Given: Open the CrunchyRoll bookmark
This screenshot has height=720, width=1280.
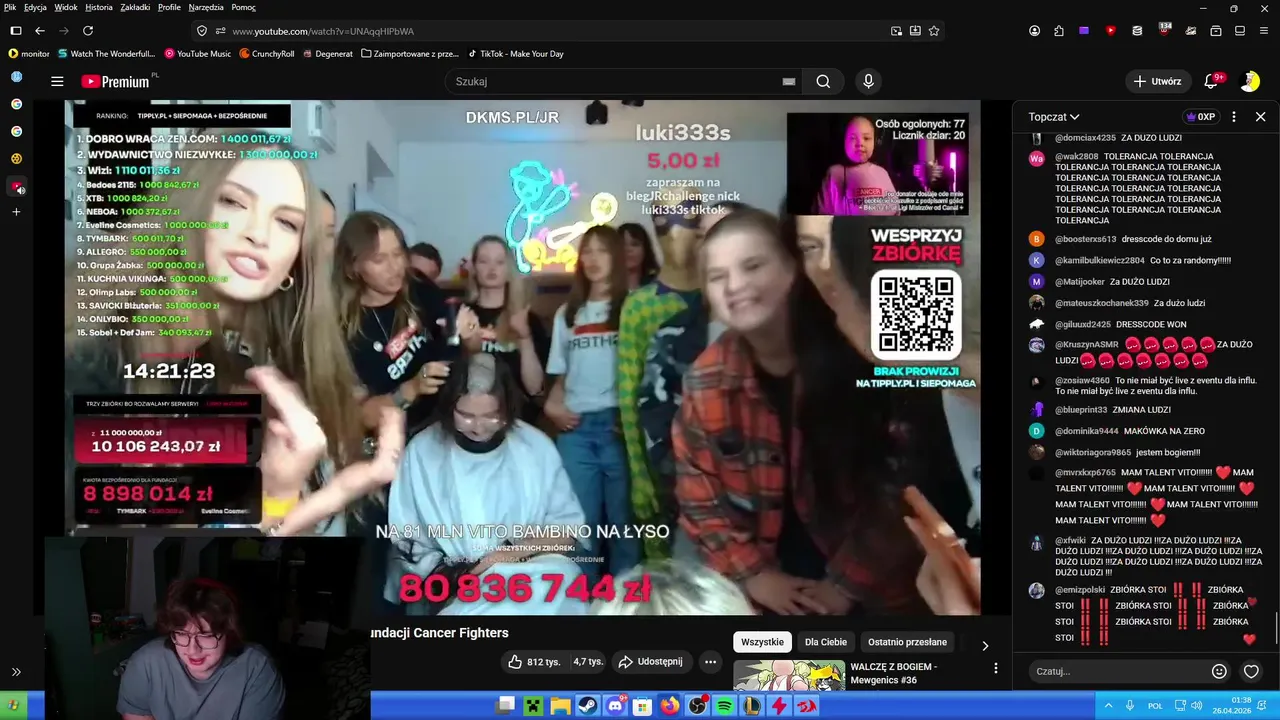Looking at the screenshot, I should click(266, 54).
